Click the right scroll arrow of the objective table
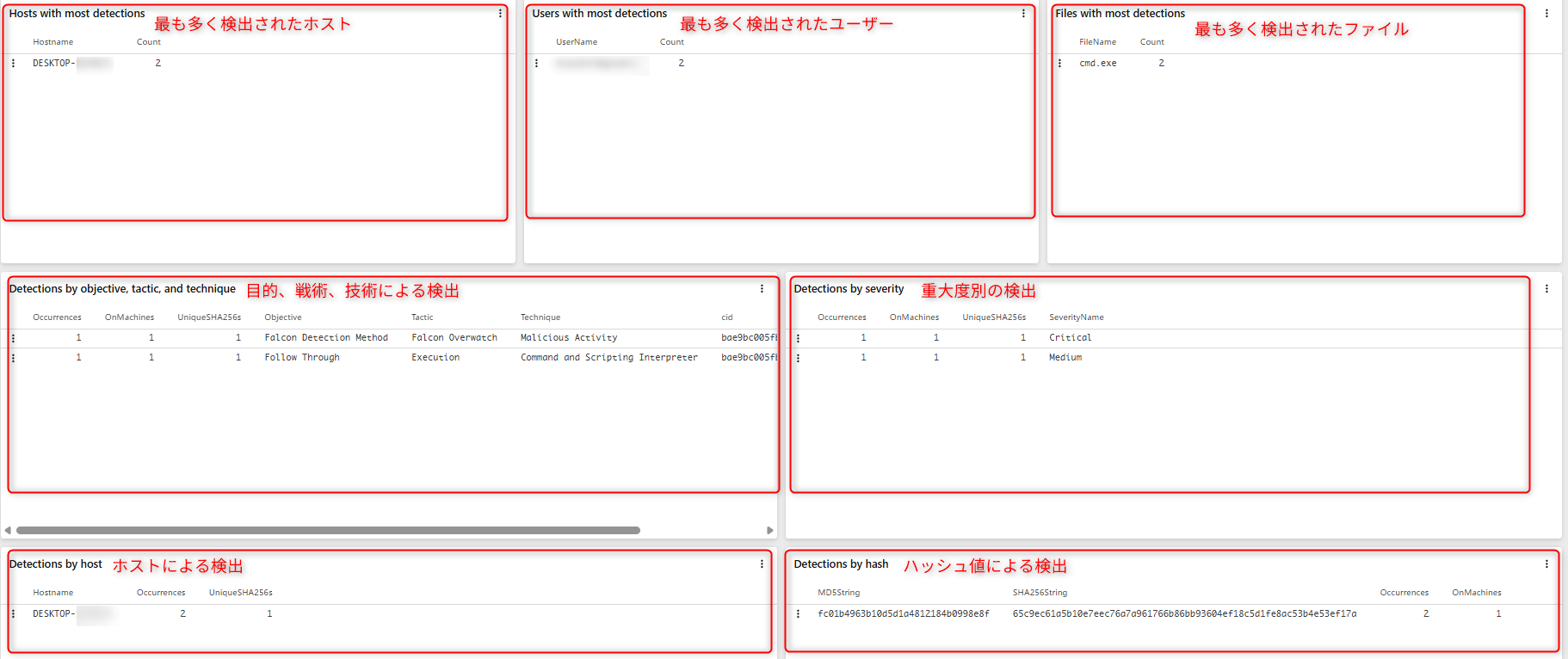This screenshot has width=1568, height=659. (x=770, y=531)
